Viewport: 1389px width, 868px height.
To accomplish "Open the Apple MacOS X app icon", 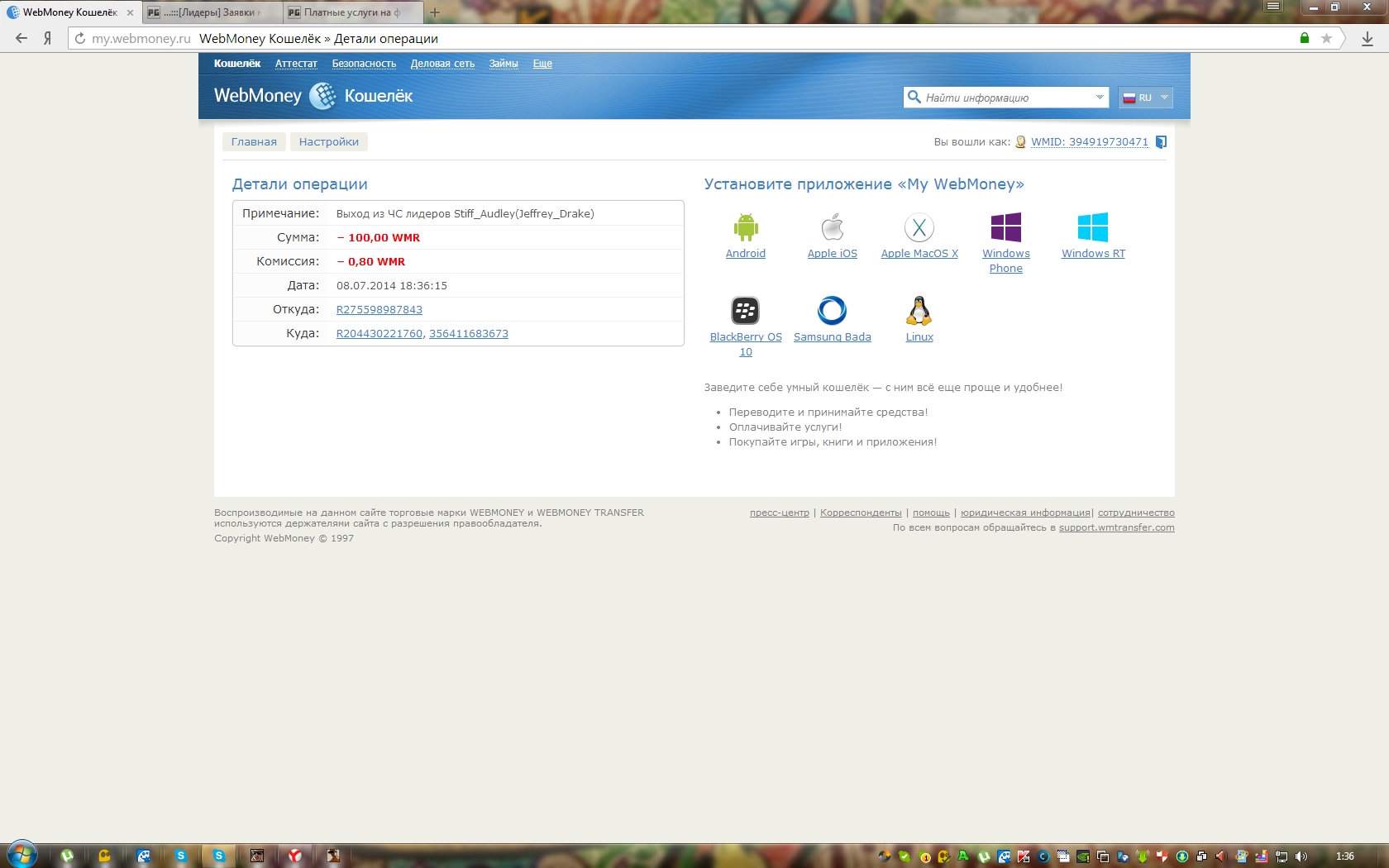I will coord(919,227).
